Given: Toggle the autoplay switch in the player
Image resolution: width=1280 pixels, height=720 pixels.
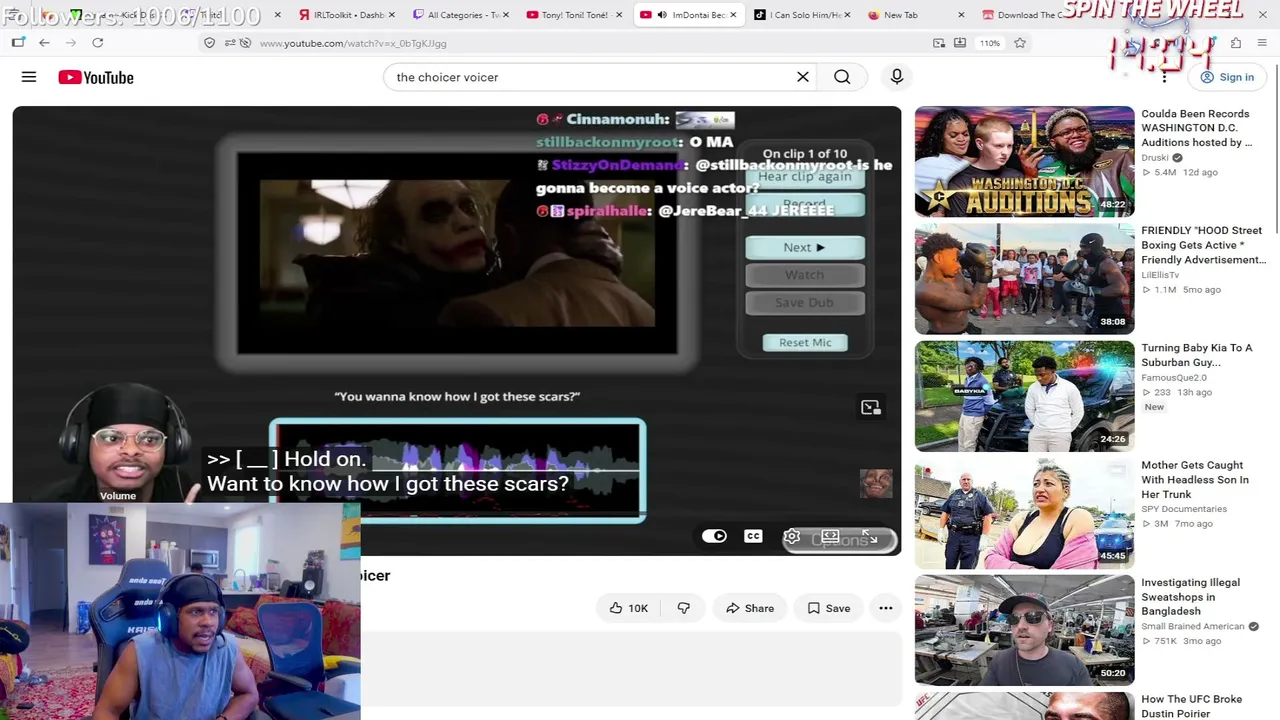Looking at the screenshot, I should click(x=714, y=537).
